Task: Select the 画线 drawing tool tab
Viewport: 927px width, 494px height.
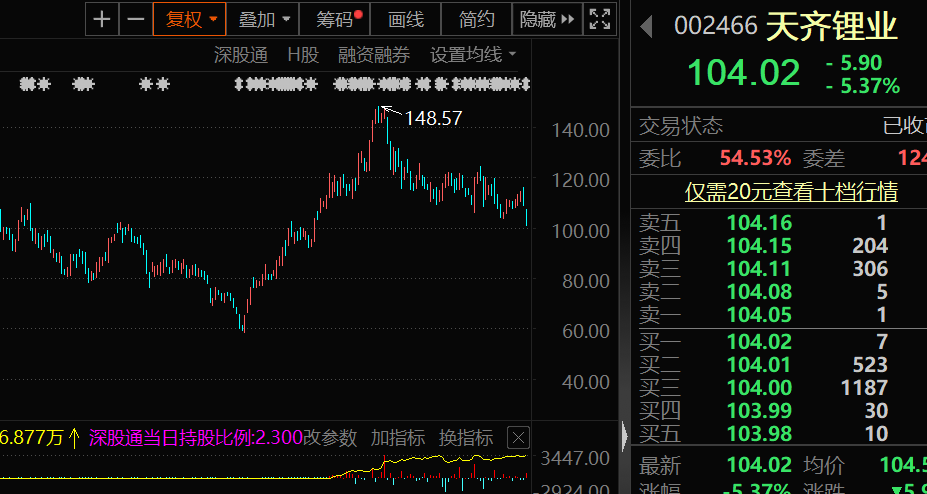Action: tap(406, 18)
